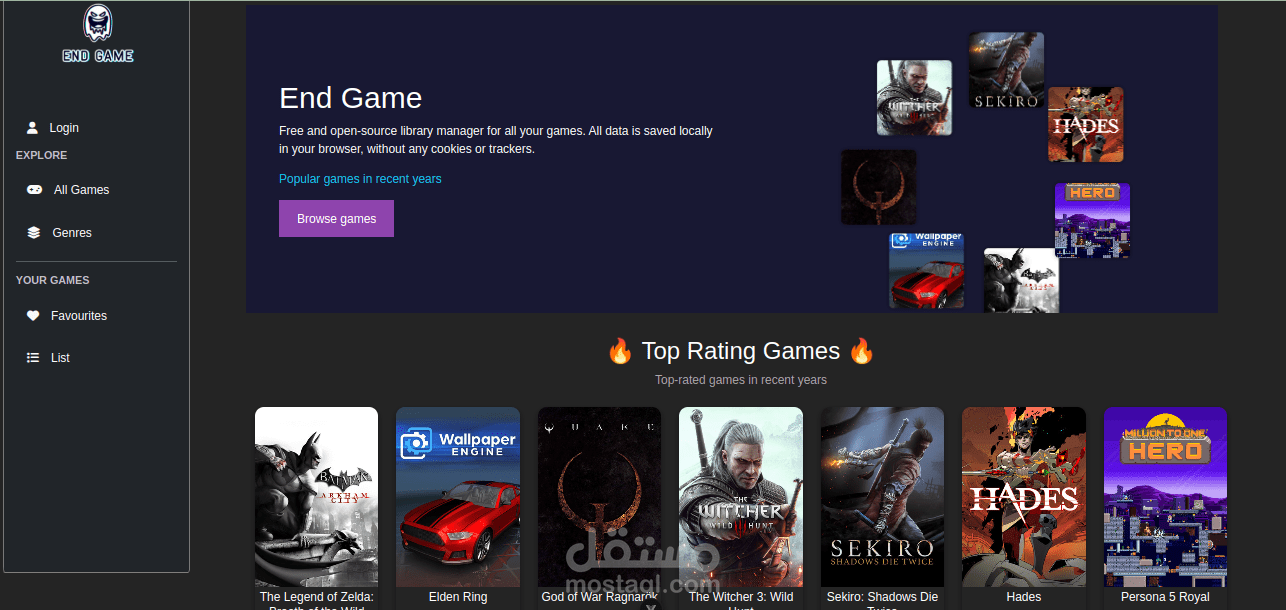This screenshot has height=610, width=1286.
Task: Open the Wallpaper Engine tile in hero banner
Action: [926, 270]
